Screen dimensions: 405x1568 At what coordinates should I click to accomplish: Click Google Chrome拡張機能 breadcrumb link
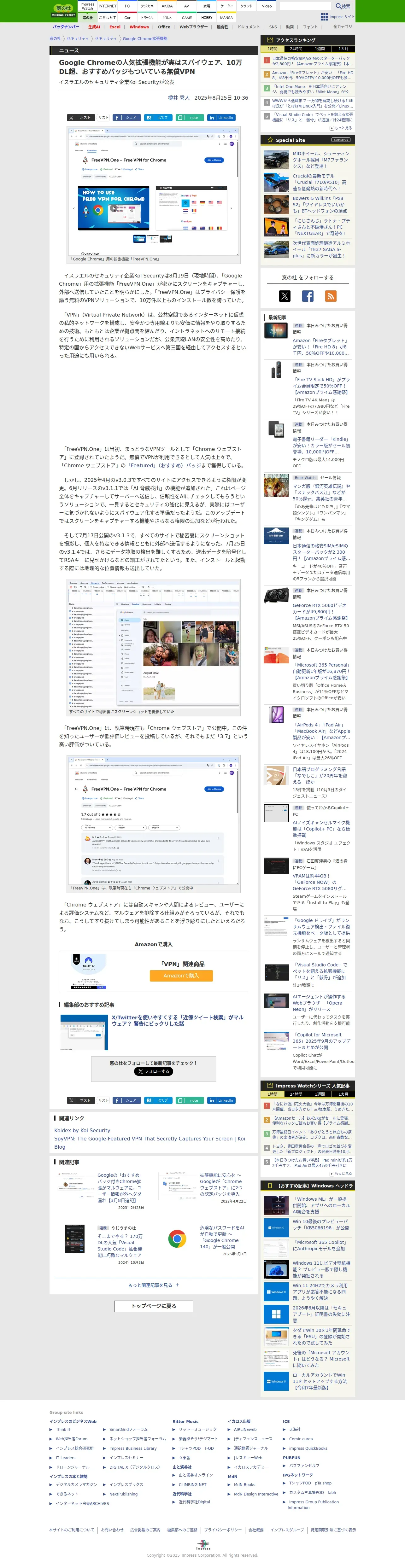145,38
